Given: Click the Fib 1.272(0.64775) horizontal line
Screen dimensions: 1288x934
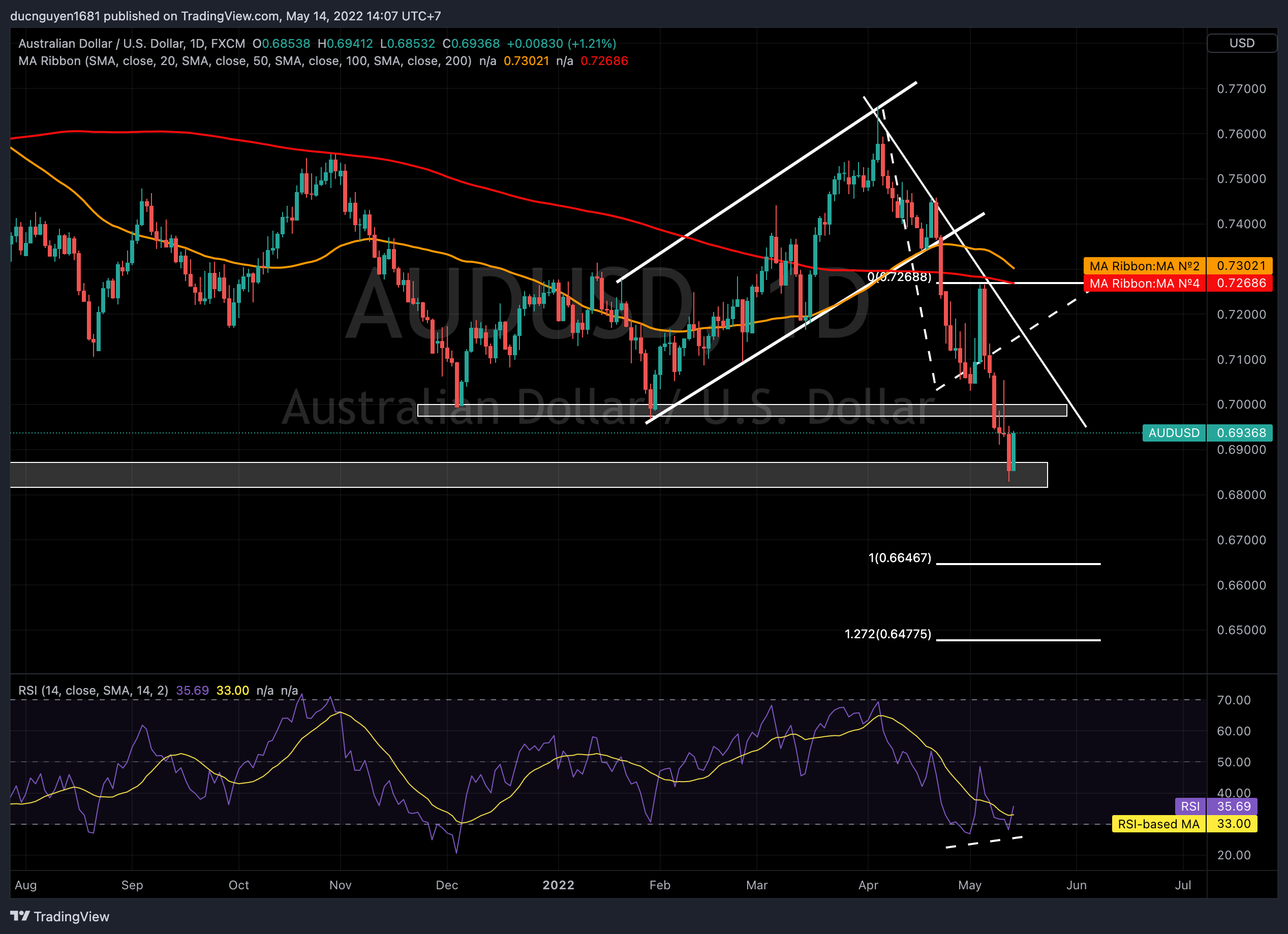Looking at the screenshot, I should (x=1018, y=640).
